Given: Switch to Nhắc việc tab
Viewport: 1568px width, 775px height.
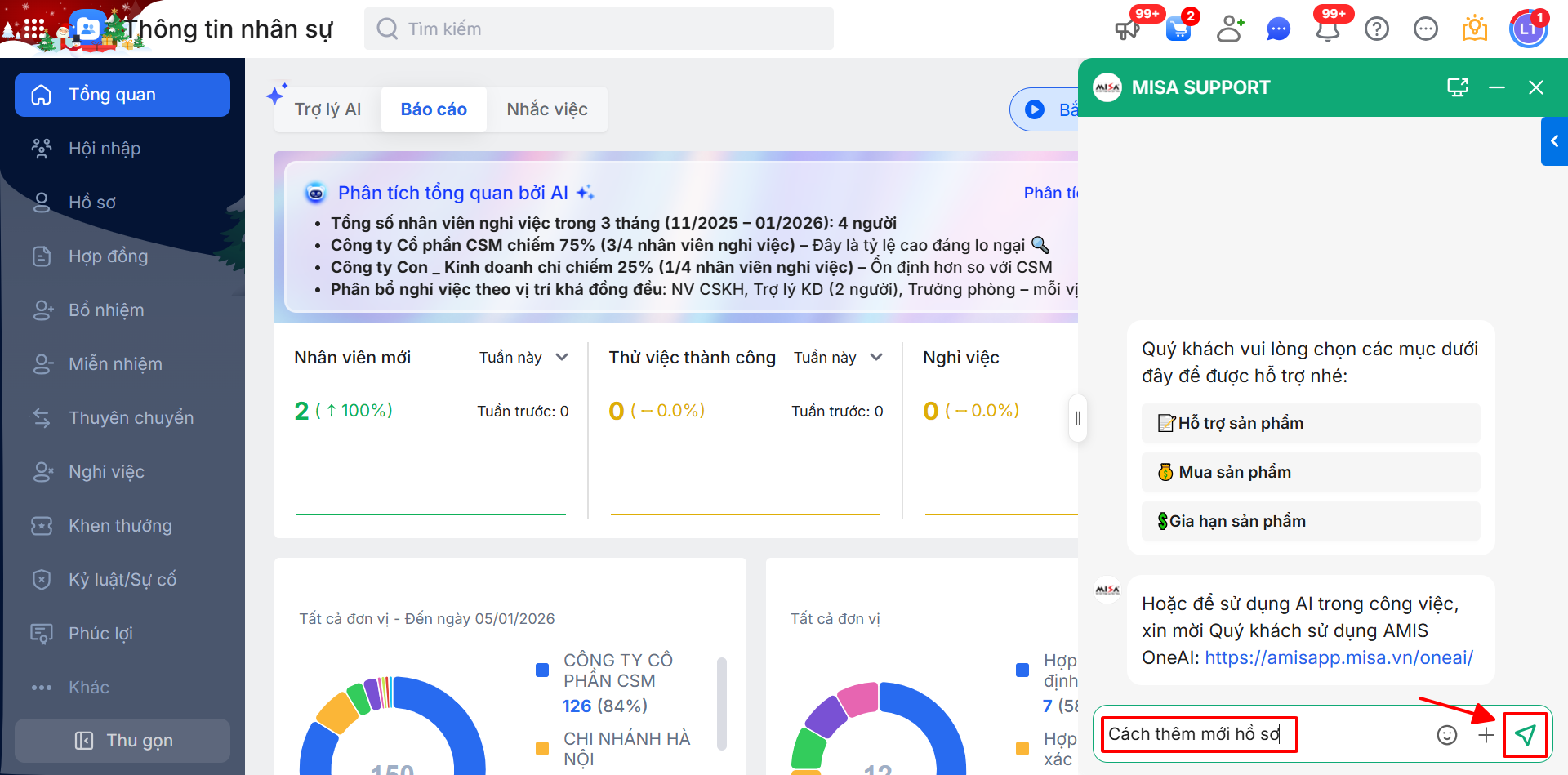Looking at the screenshot, I should coord(547,109).
